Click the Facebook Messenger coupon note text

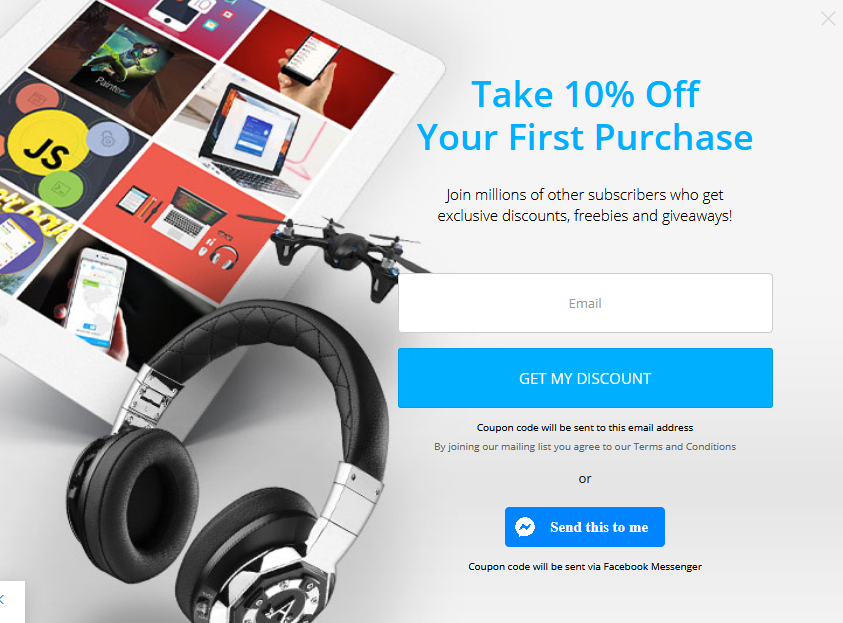point(585,567)
